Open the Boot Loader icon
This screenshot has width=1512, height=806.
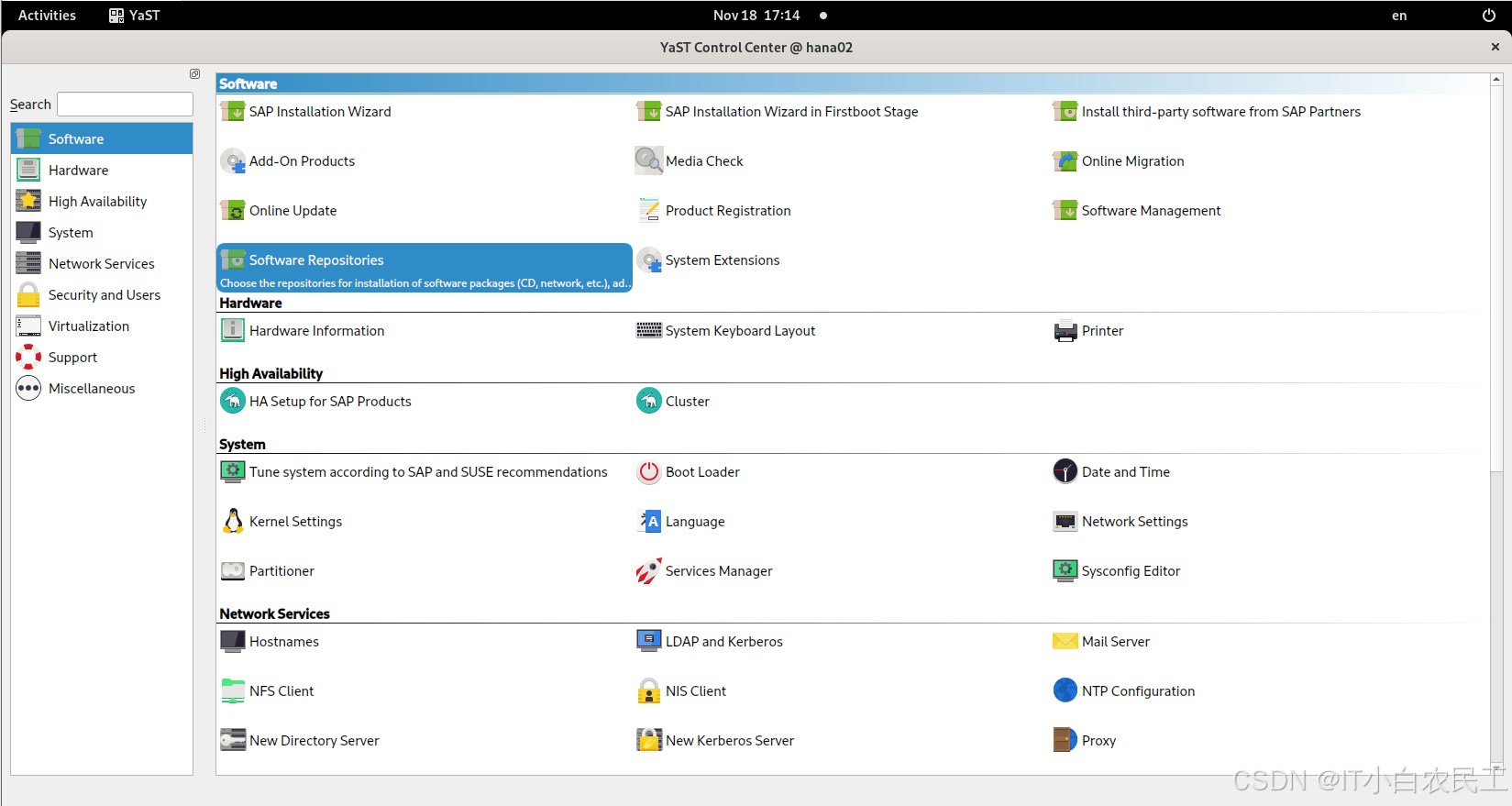[x=649, y=472]
